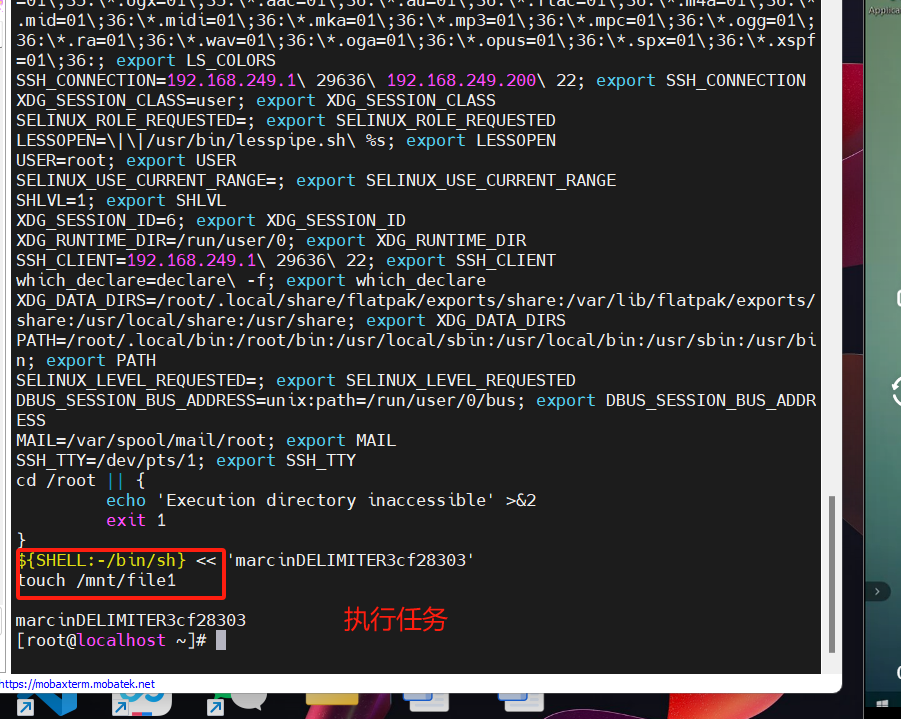Click the 'LESSOPEN=' lesspipe.sh line
Image resolution: width=901 pixels, height=719 pixels.
coord(286,140)
